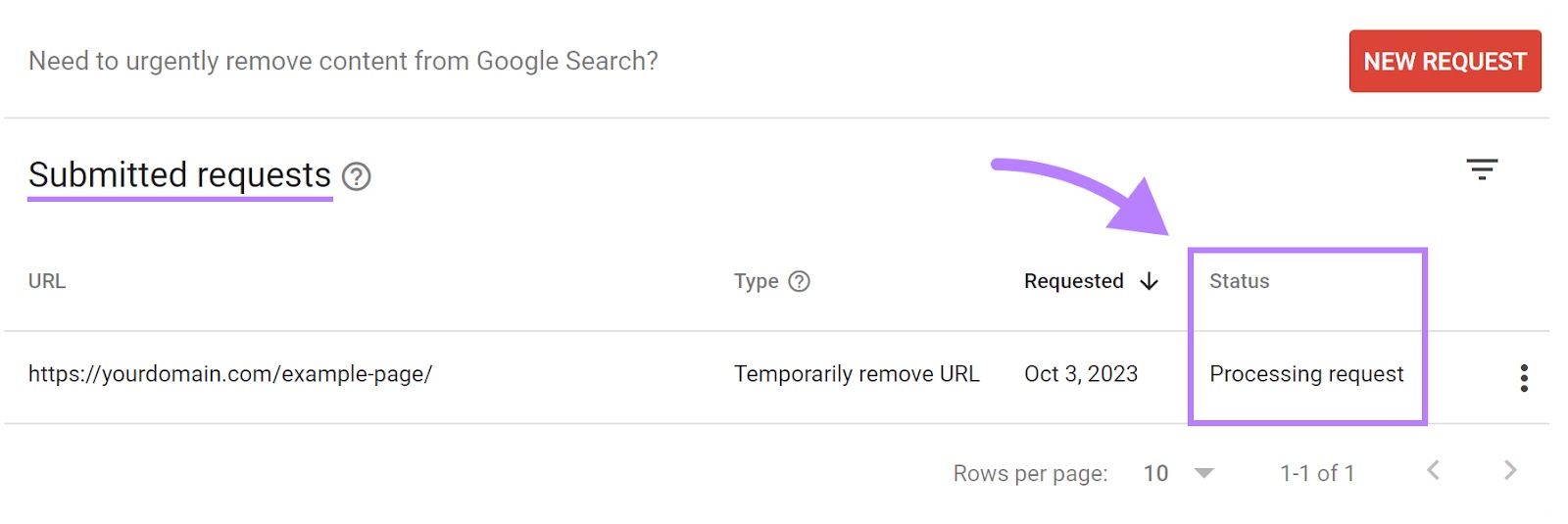Screen dimensions: 1568x524
Task: Click the yourdomain.com example-page URL
Action: tap(230, 374)
